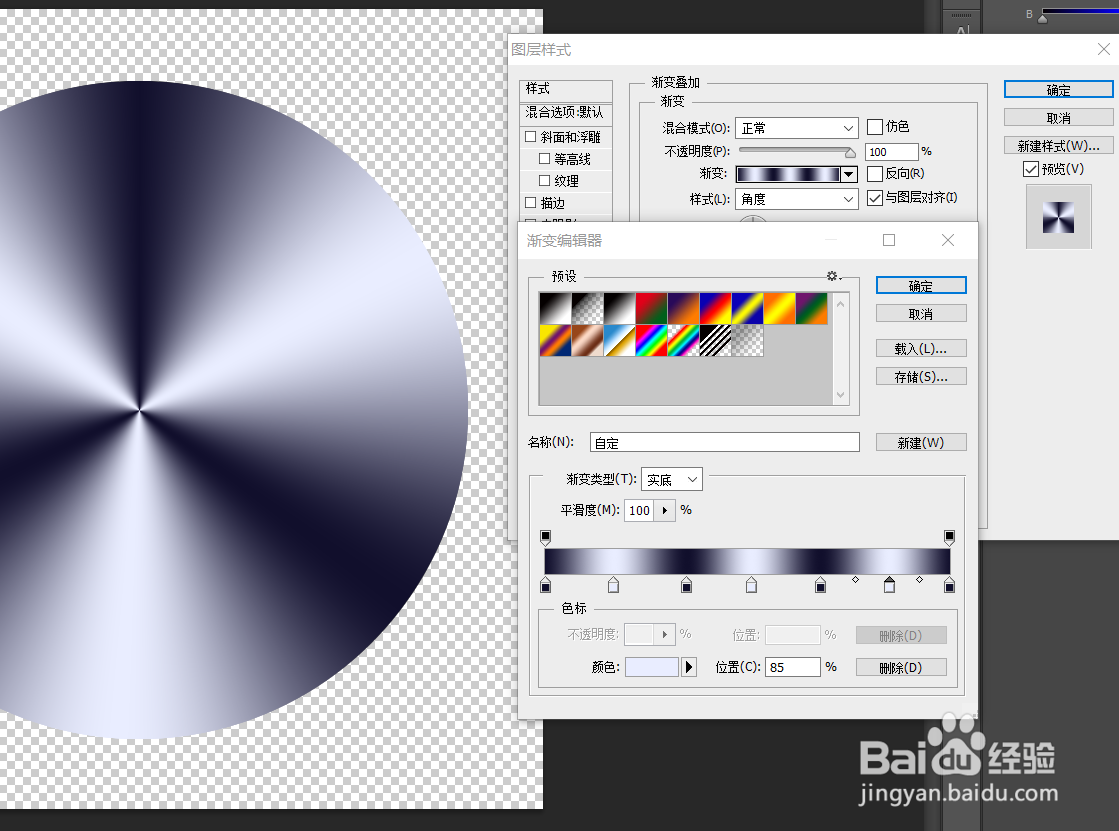
Task: Toggle the Preview (预览) checkbox
Action: (1031, 169)
